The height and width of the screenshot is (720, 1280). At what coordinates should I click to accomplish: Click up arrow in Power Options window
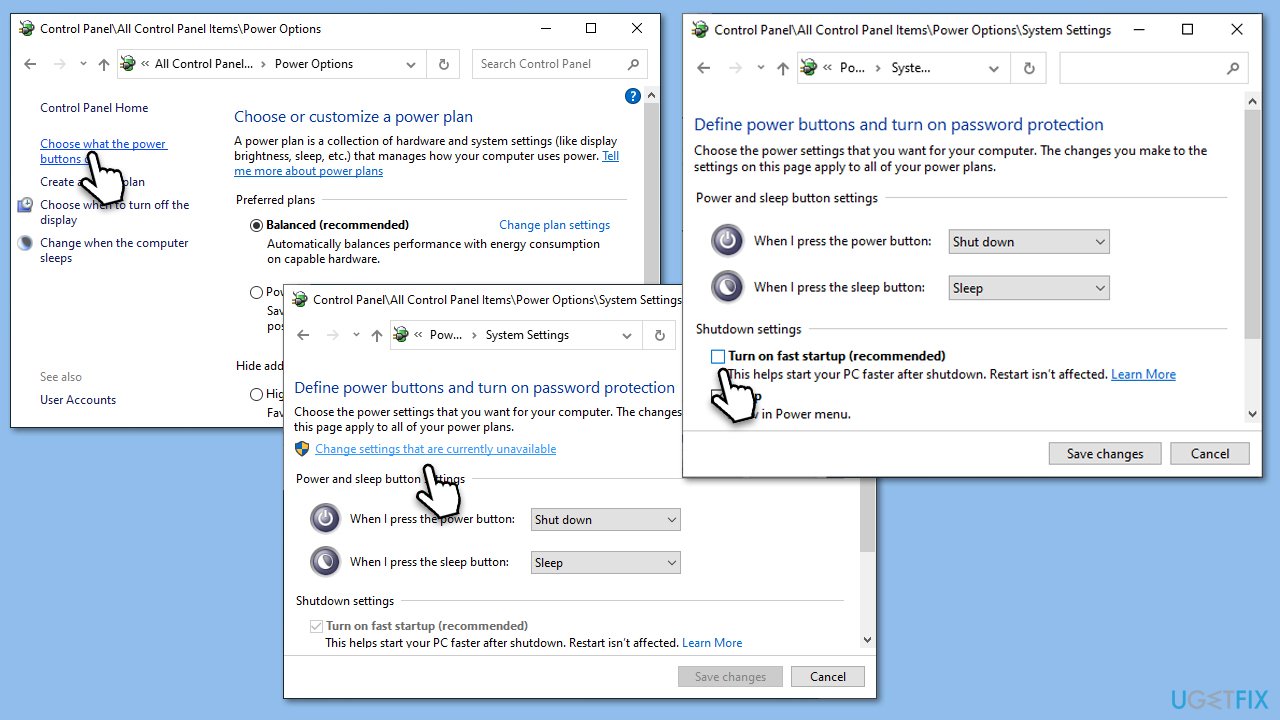coord(104,64)
